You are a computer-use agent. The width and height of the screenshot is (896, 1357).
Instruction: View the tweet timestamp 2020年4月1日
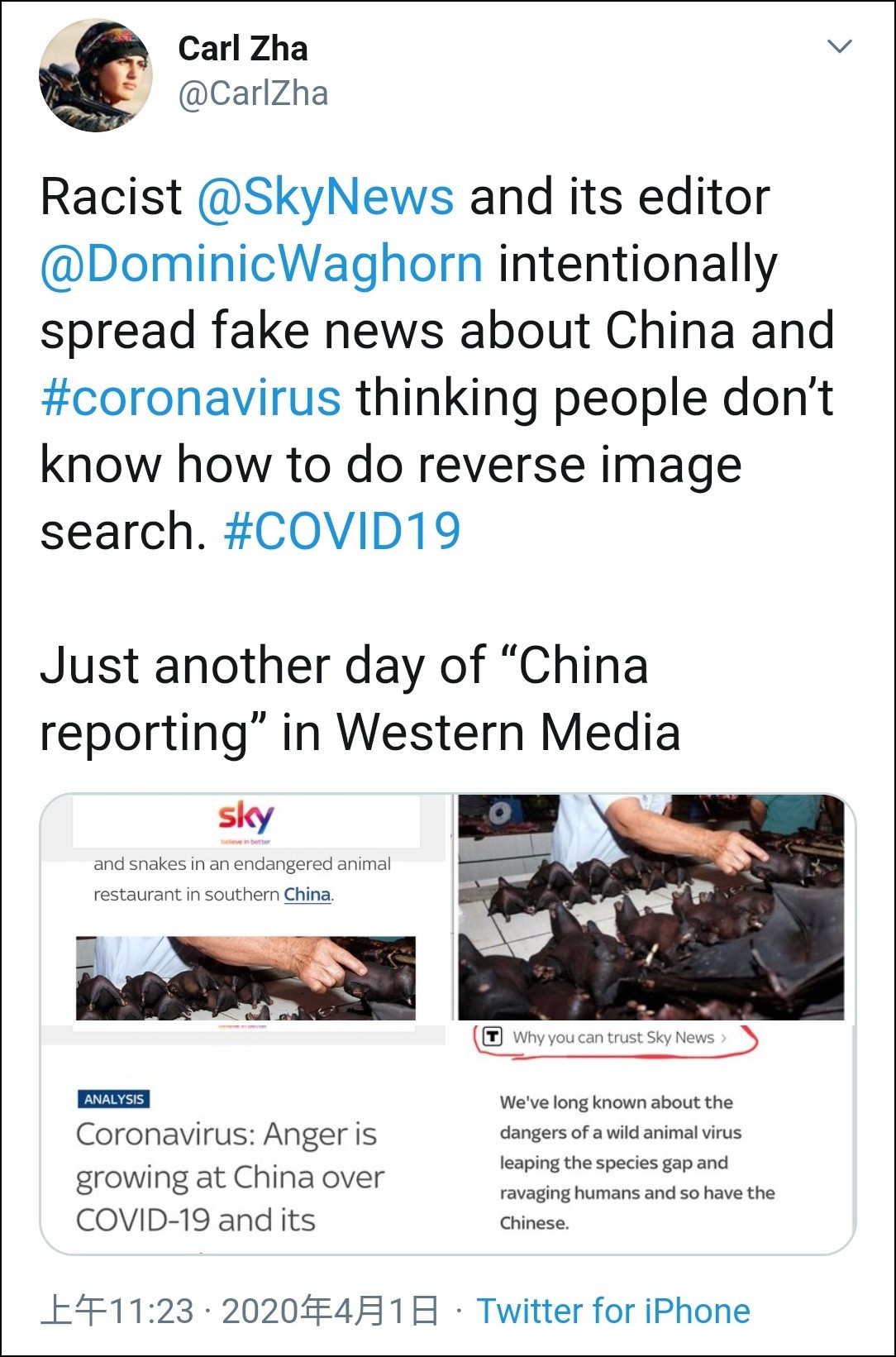pyautogui.click(x=330, y=1311)
